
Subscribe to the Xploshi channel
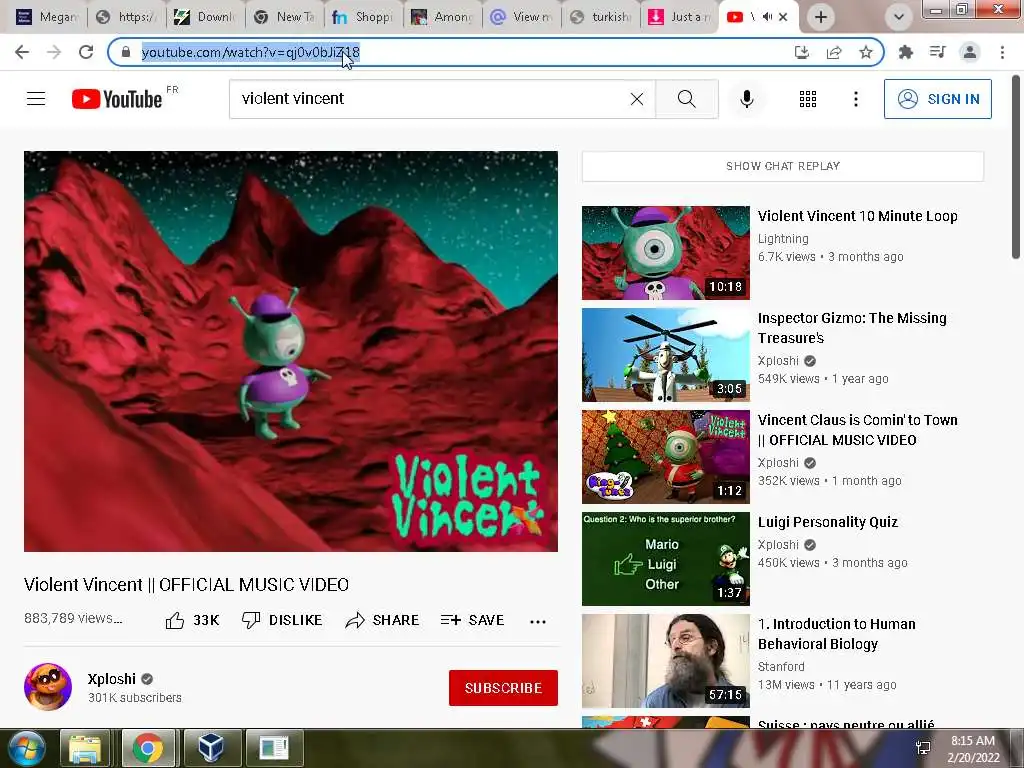(503, 688)
